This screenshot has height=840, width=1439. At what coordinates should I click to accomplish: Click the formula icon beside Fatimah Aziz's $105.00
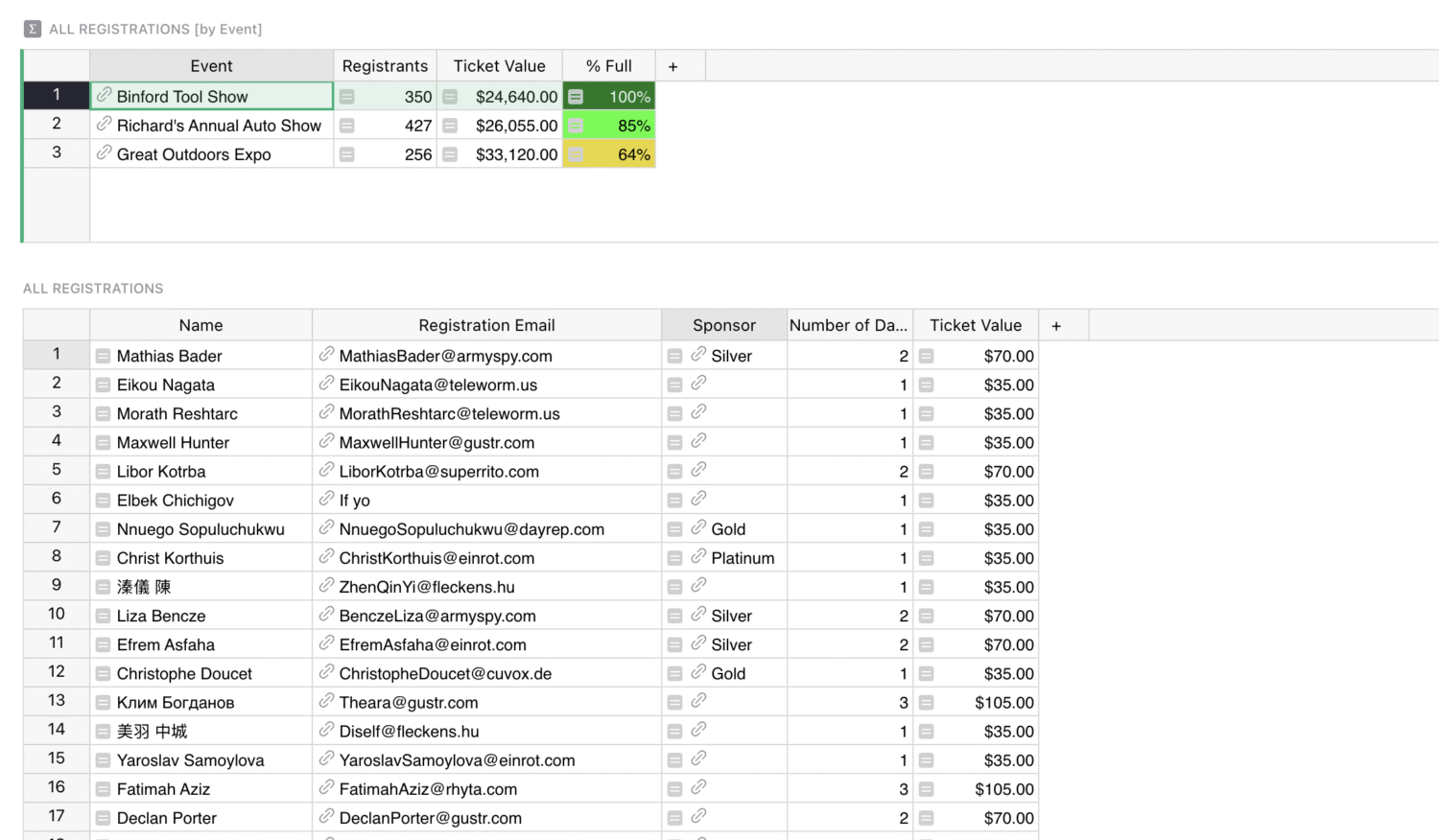tap(926, 789)
